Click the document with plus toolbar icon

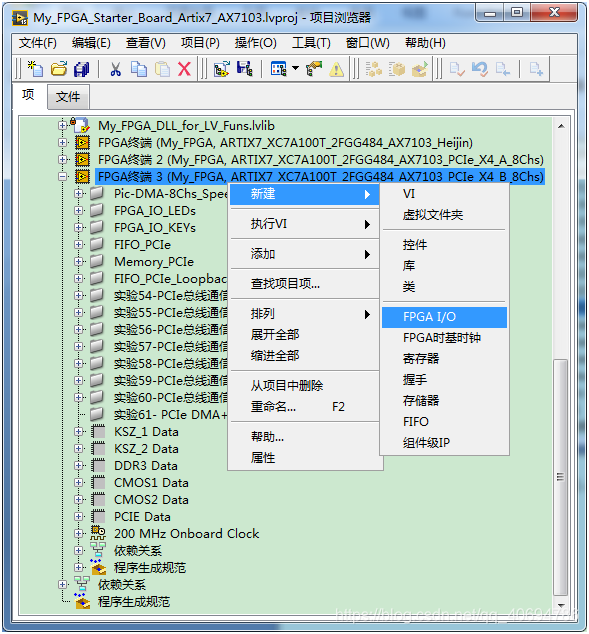pos(536,69)
